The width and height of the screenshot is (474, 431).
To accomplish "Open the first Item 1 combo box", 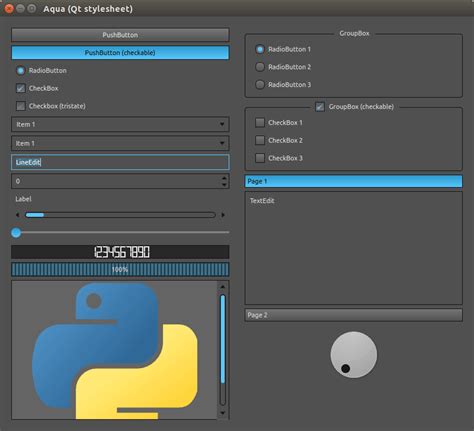I will pyautogui.click(x=120, y=124).
